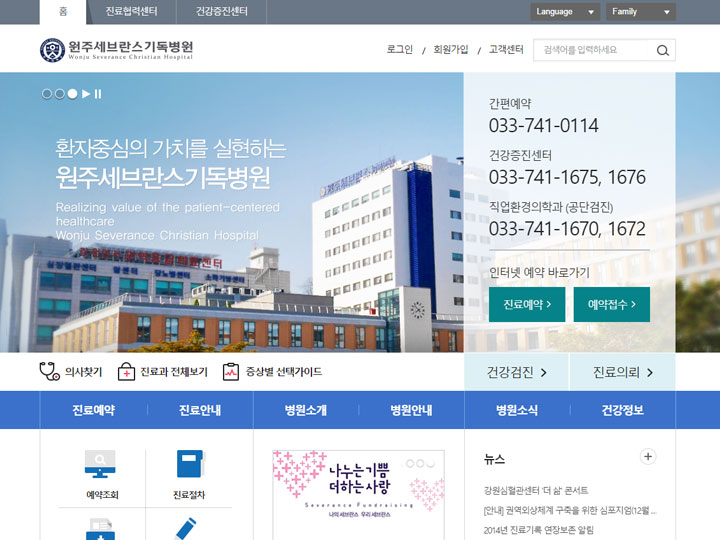The height and width of the screenshot is (540, 720).
Task: Click the 증상별 선택가이드 text link
Action: click(x=284, y=372)
